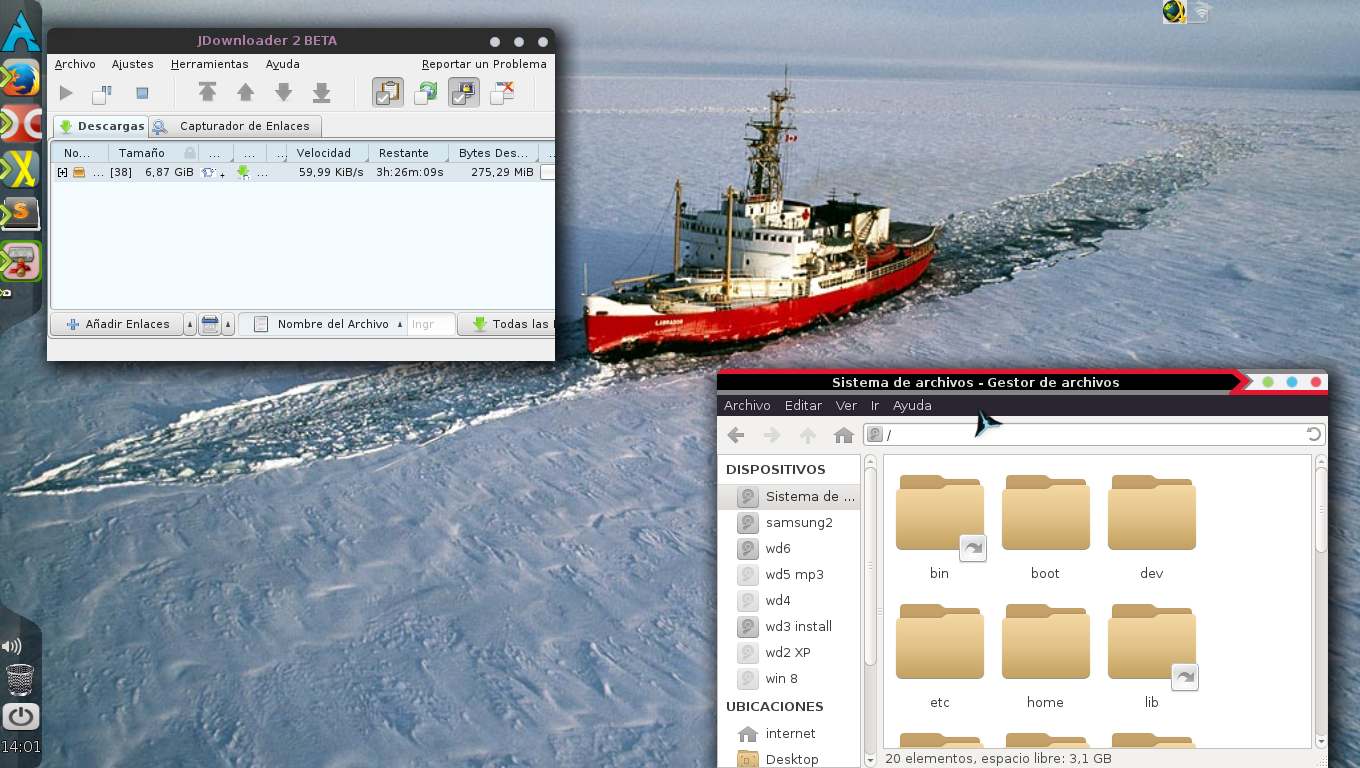Go to parent folder with up arrow

(x=808, y=435)
